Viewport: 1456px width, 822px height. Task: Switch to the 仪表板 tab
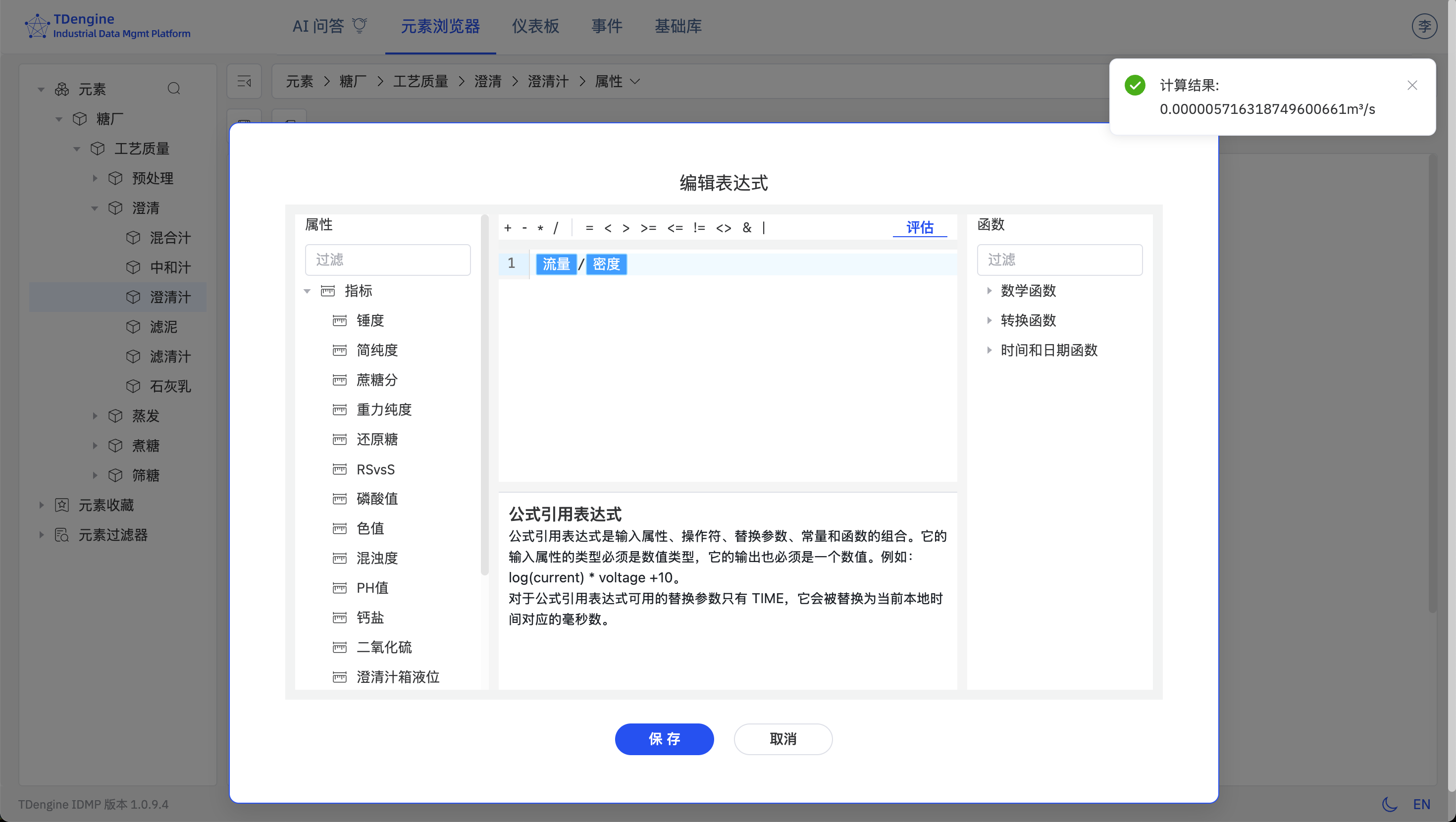(x=535, y=26)
